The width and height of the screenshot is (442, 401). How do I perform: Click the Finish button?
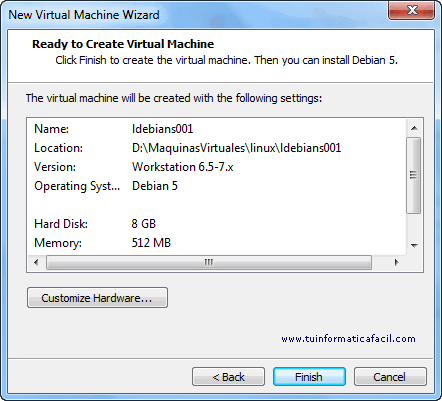pos(309,377)
